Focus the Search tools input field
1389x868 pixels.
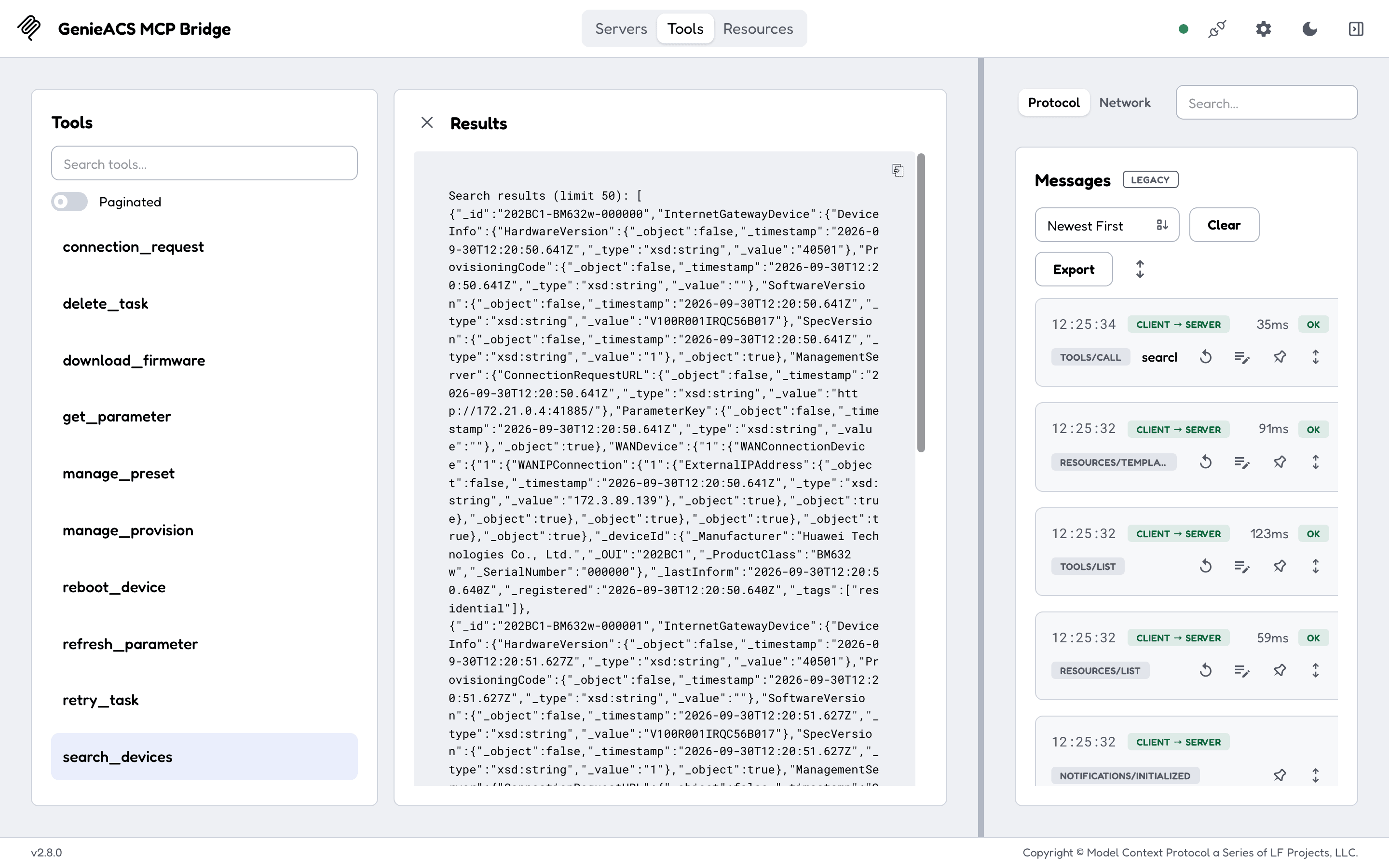point(204,163)
